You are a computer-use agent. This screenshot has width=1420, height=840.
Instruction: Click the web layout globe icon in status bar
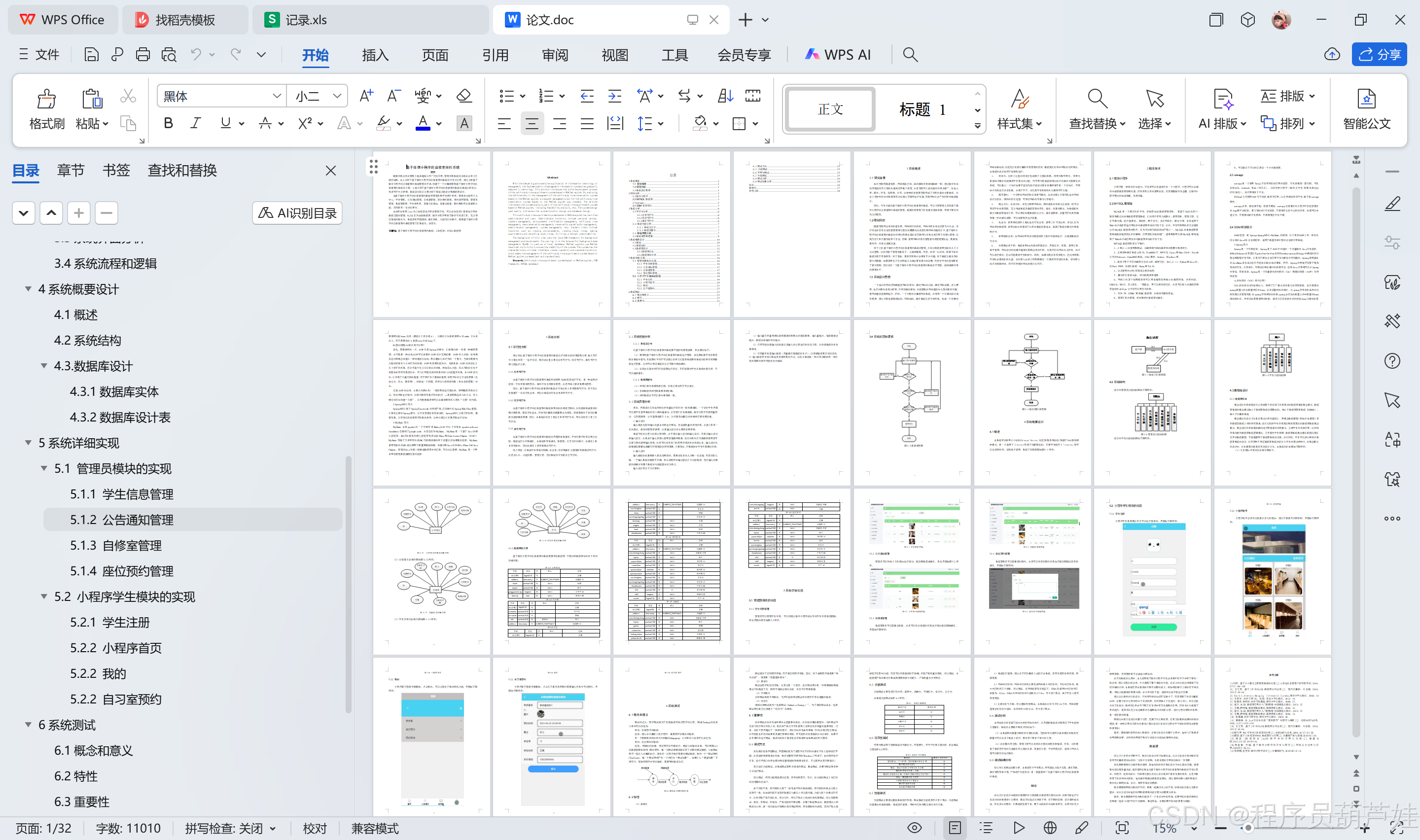[x=1050, y=828]
